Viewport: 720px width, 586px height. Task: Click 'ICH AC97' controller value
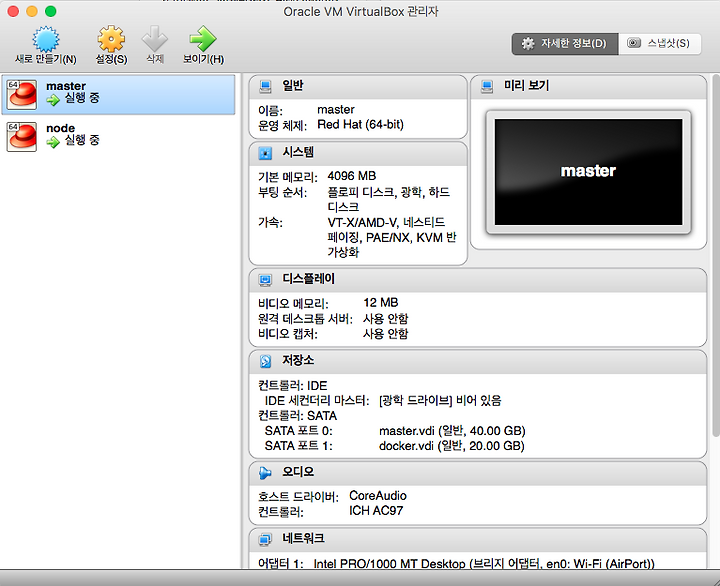[376, 511]
